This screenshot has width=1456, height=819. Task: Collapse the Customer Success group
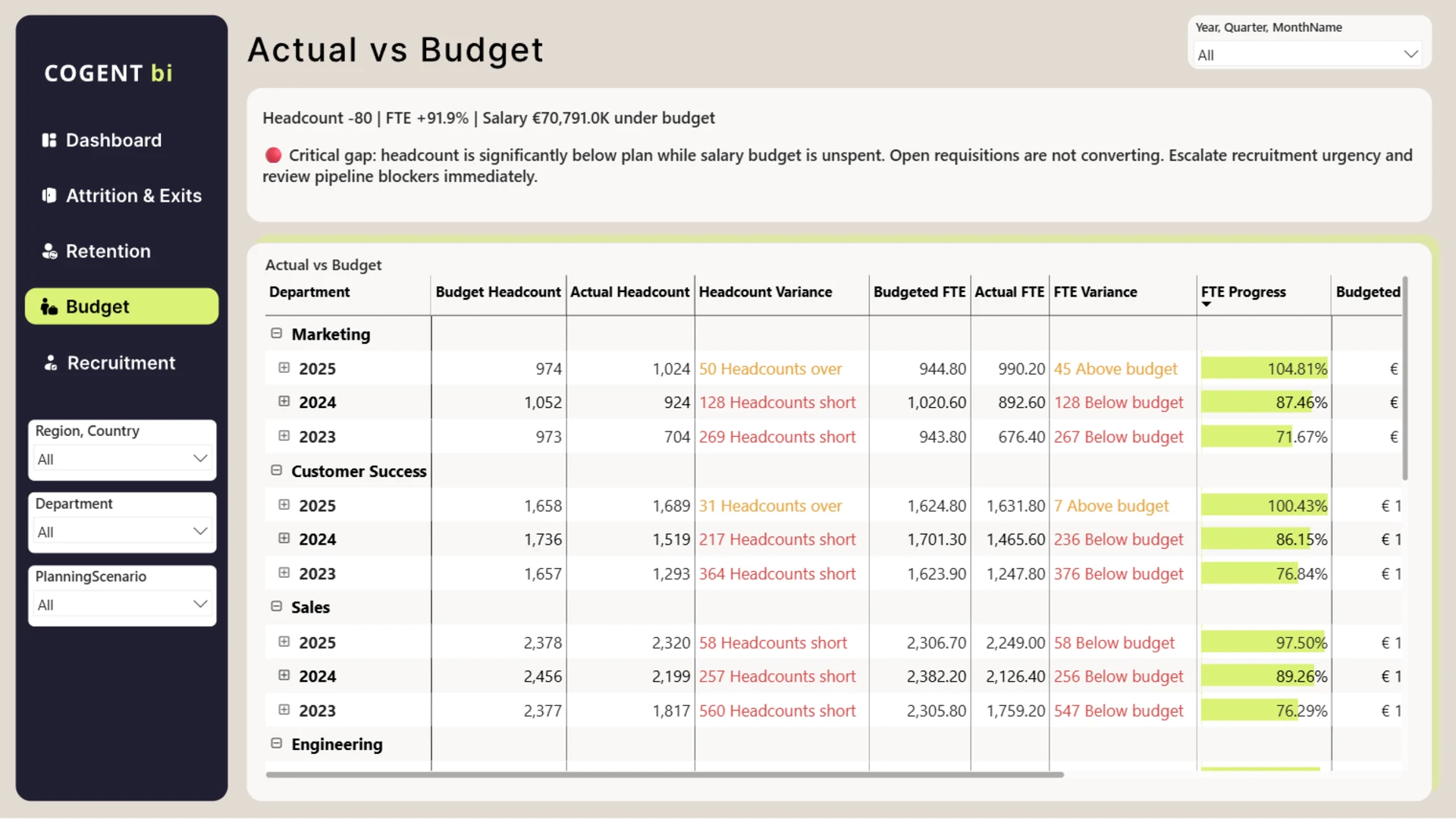coord(277,470)
